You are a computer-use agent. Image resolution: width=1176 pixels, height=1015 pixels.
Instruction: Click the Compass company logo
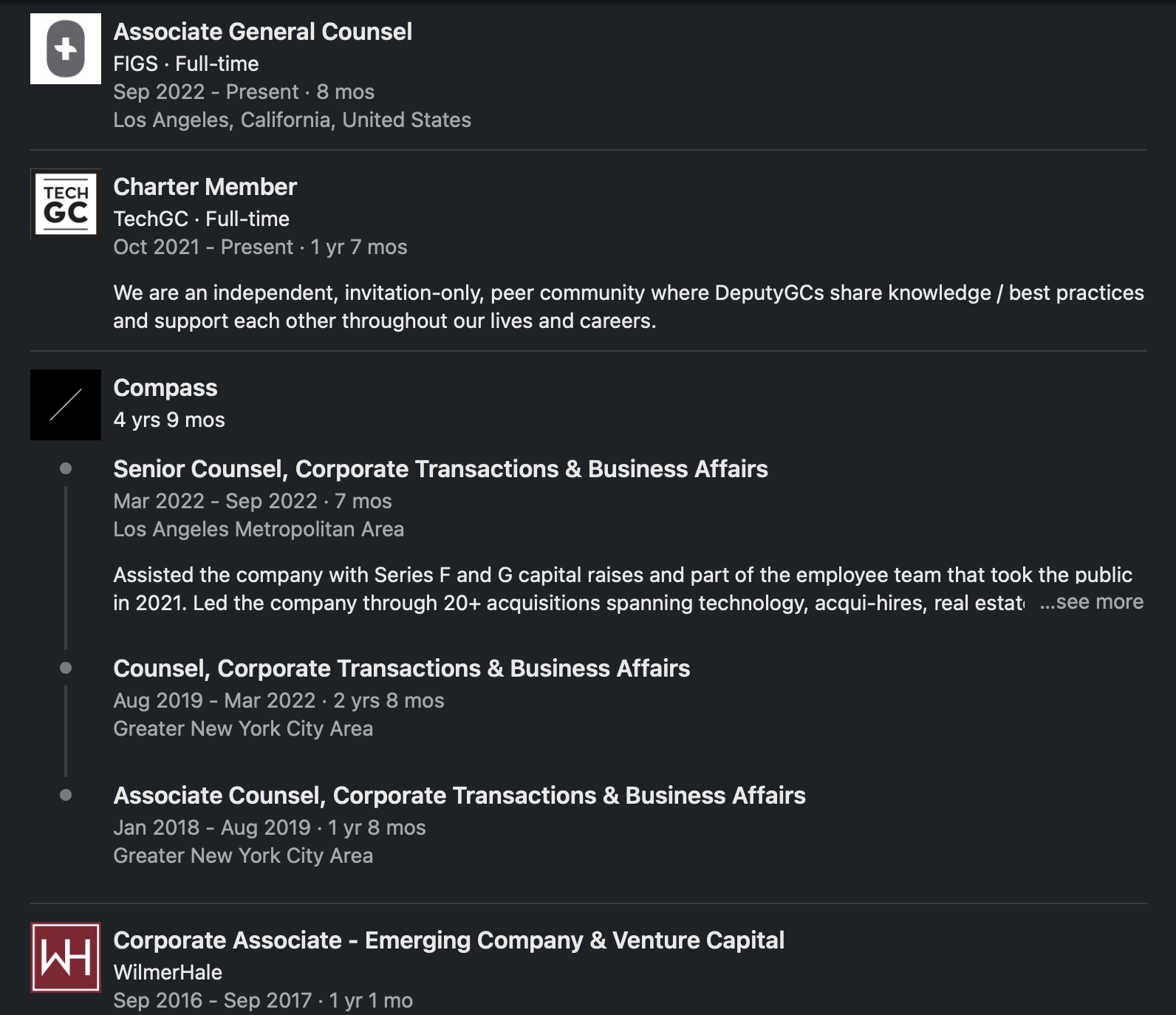[66, 405]
